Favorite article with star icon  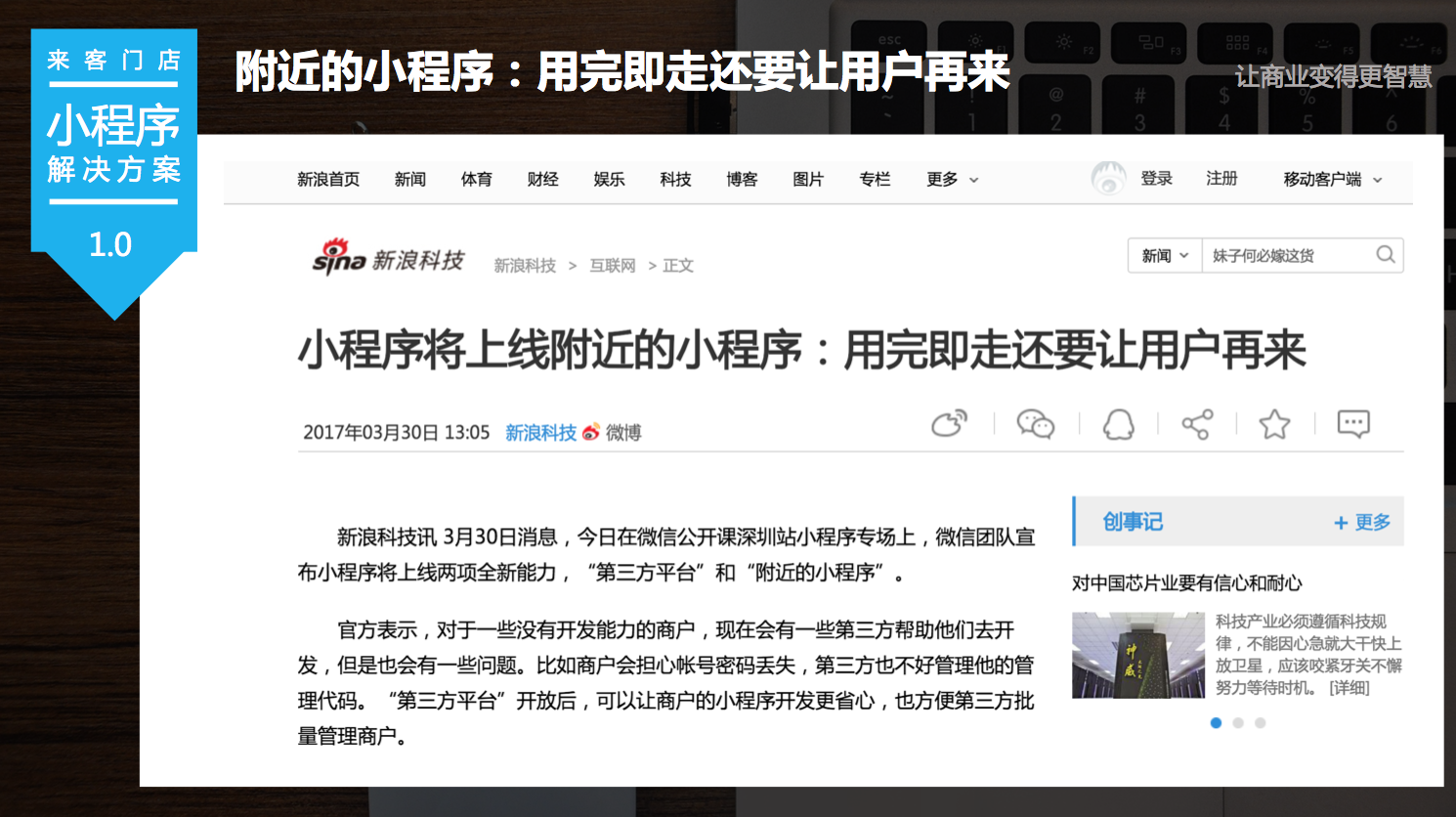(1274, 424)
